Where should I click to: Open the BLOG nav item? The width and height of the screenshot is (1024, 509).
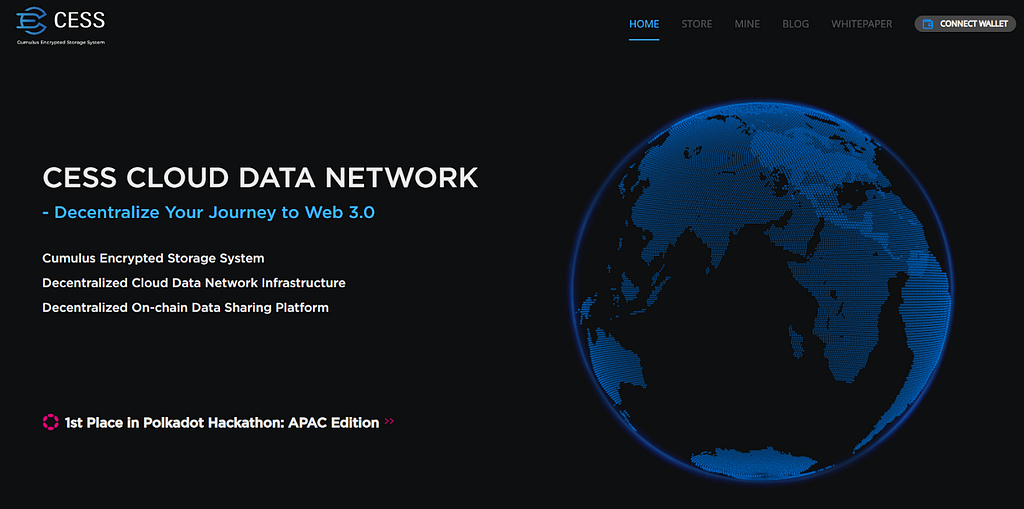click(x=795, y=24)
